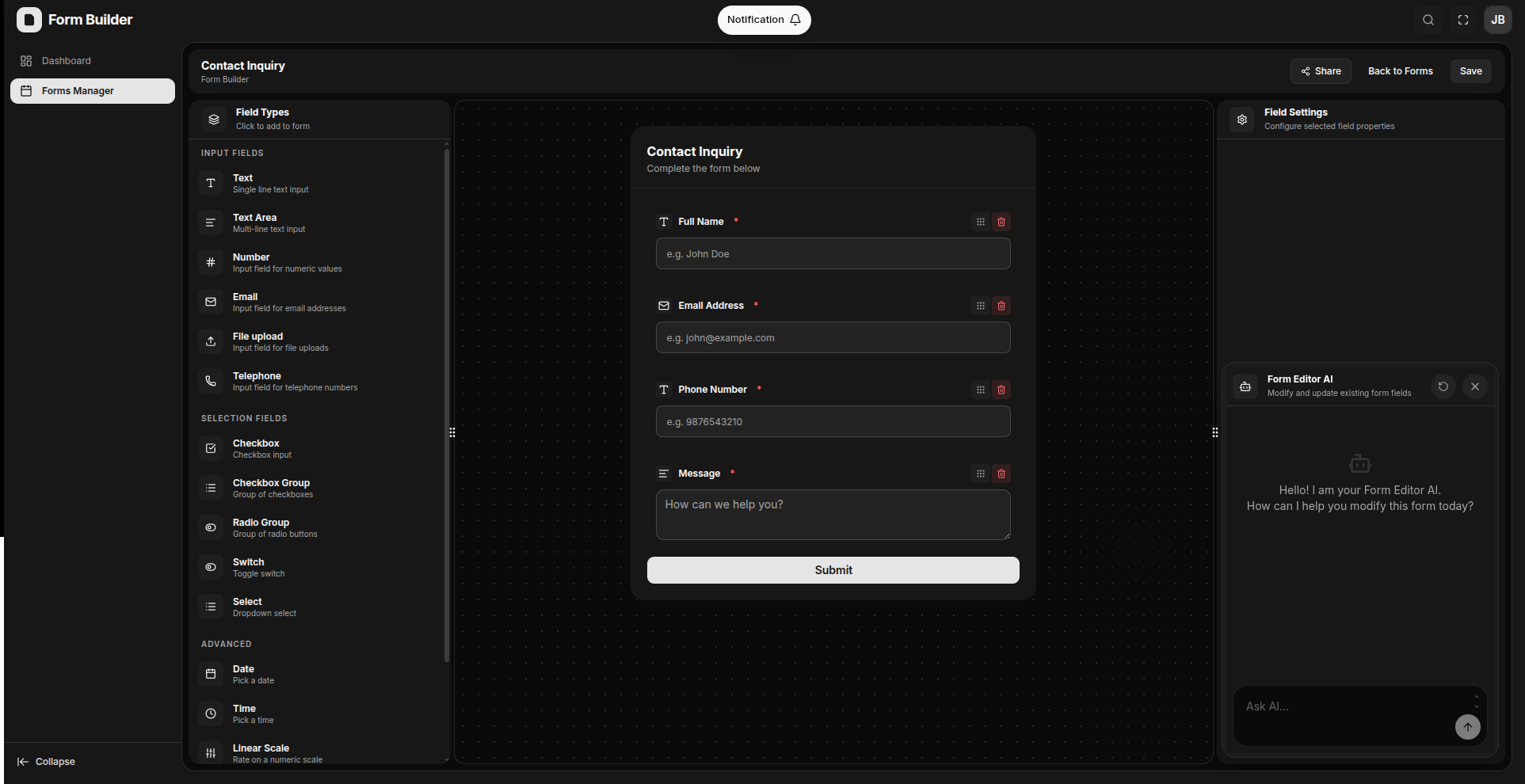Click the Email Address drag handle icon
This screenshot has height=784, width=1525.
(981, 306)
